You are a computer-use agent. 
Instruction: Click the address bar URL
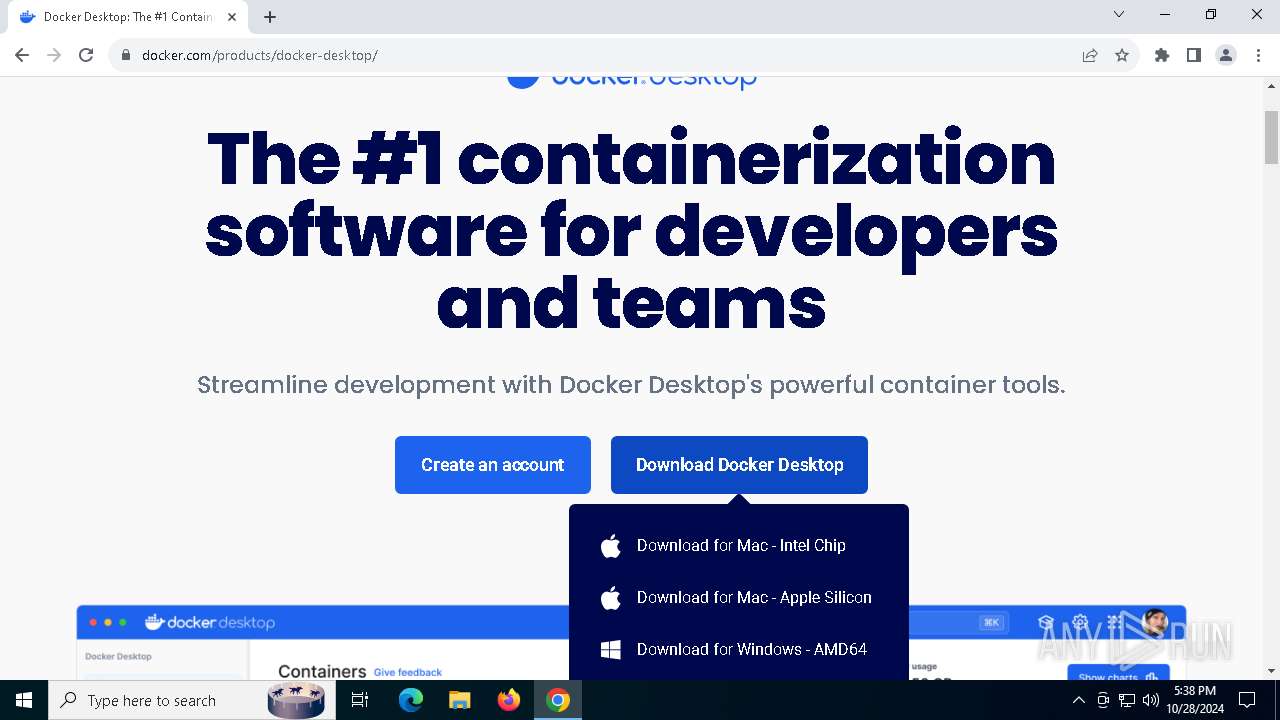(x=260, y=55)
